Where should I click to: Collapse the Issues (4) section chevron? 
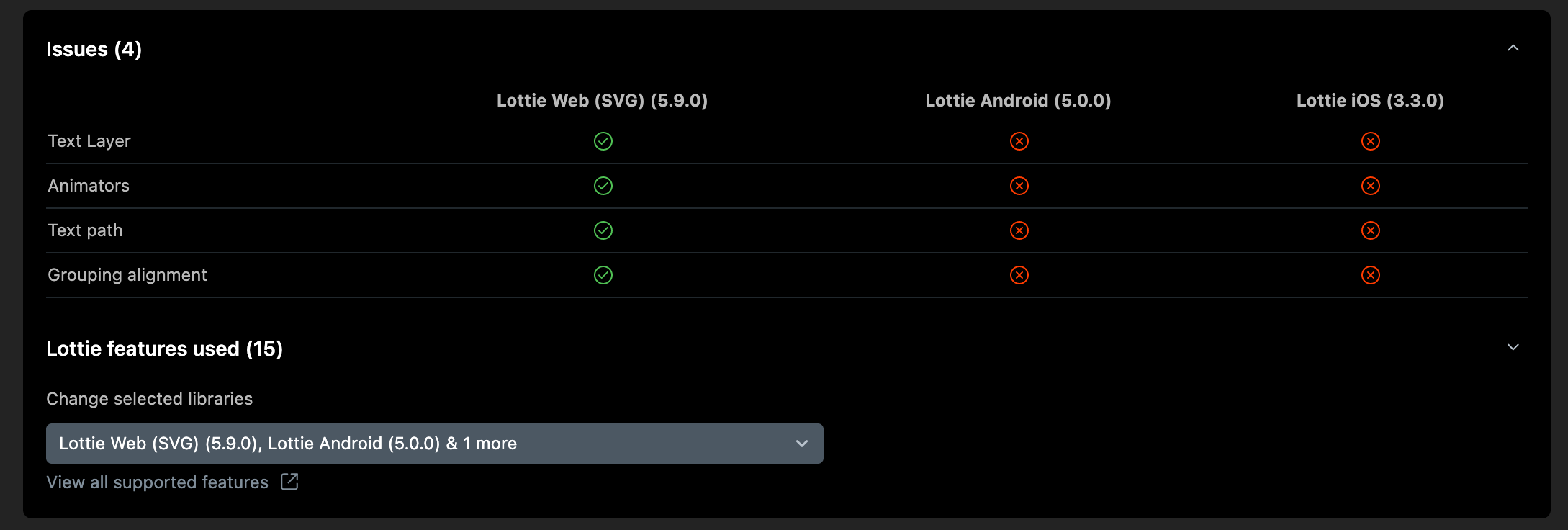tap(1513, 48)
